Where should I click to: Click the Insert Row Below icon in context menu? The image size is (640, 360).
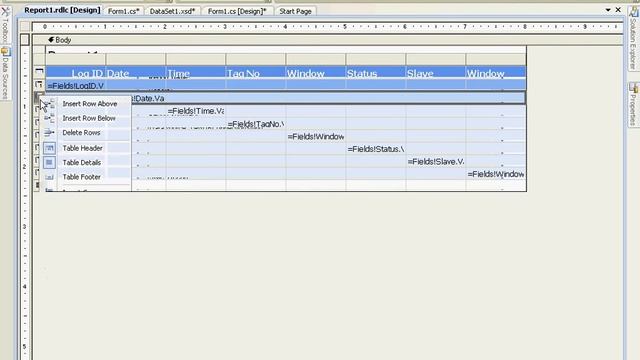[49, 118]
